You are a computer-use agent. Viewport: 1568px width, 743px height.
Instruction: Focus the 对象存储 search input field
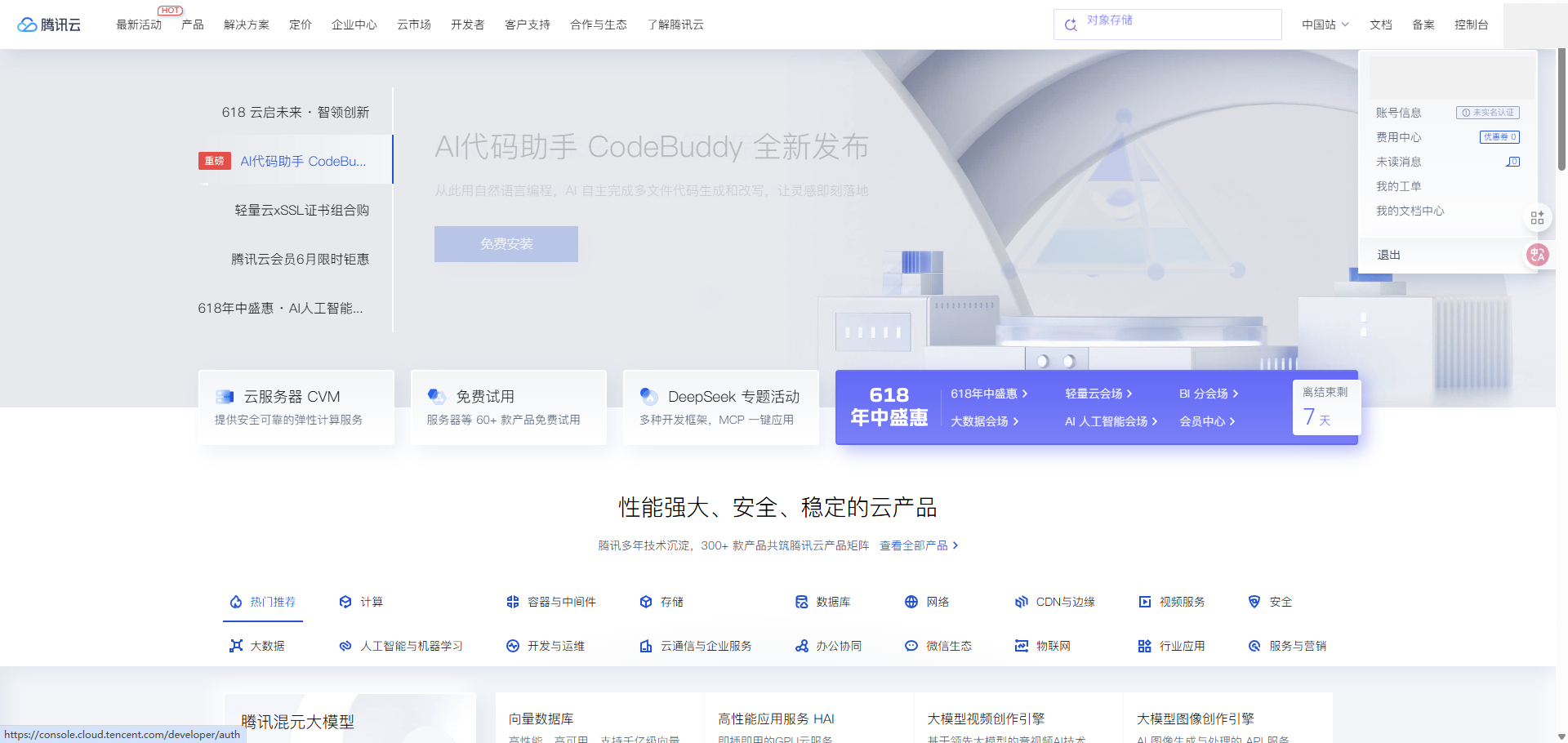[x=1176, y=24]
